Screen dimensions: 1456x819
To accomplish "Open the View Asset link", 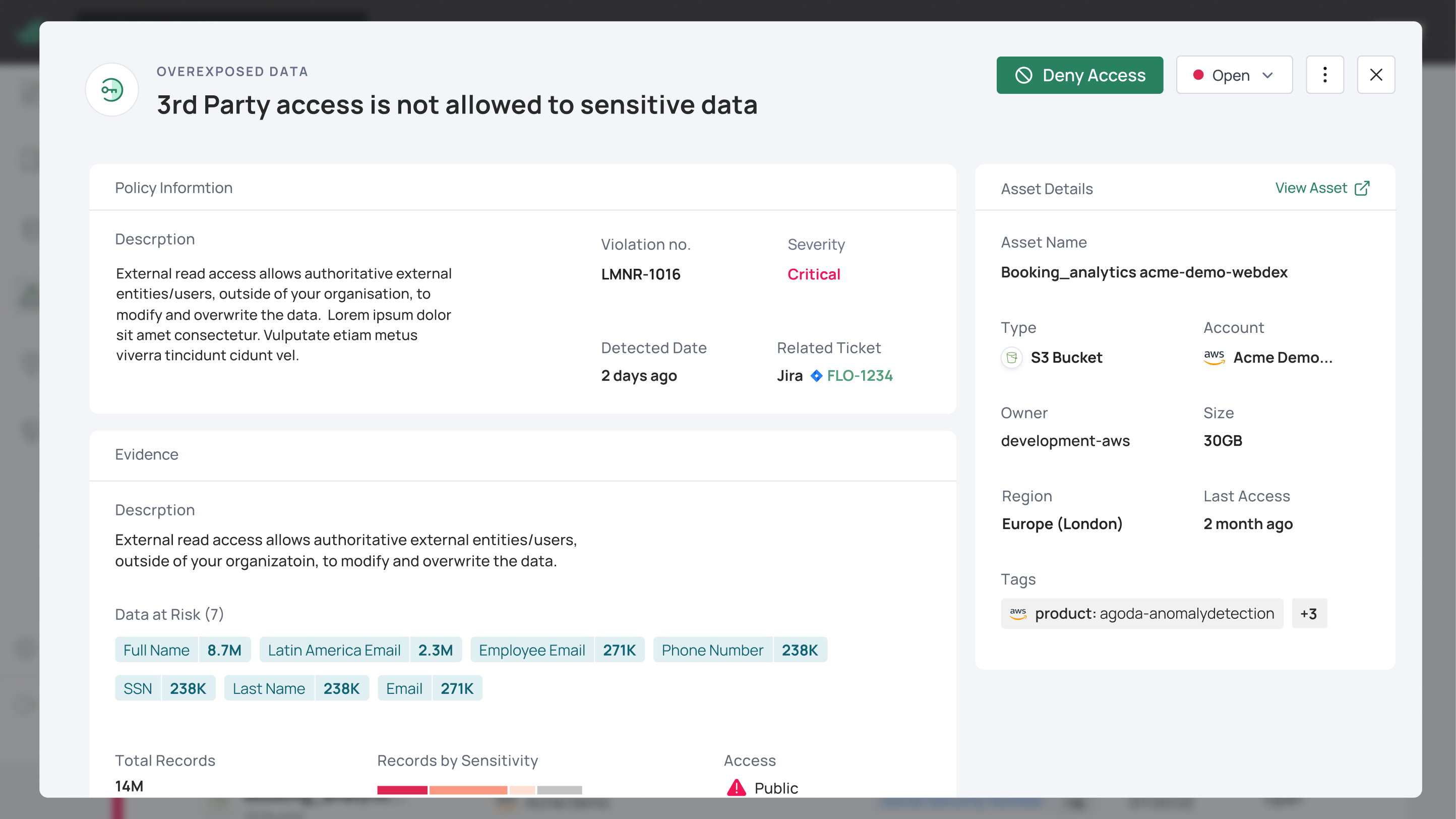I will click(1321, 188).
